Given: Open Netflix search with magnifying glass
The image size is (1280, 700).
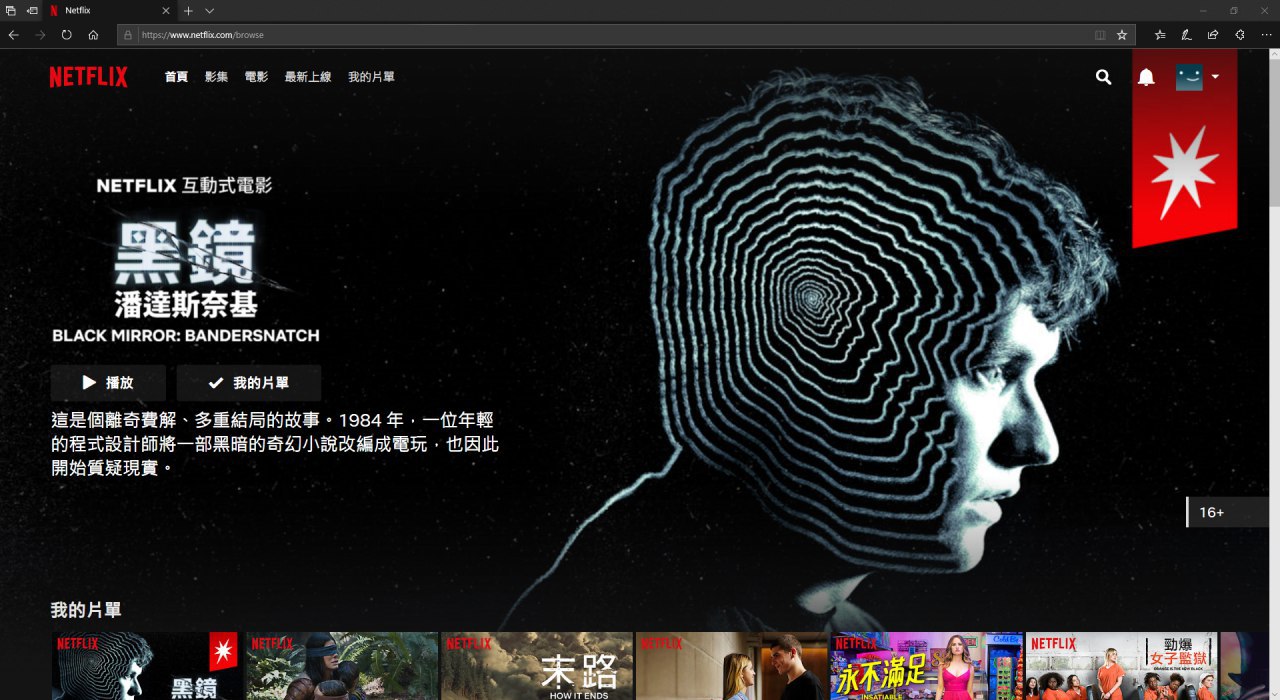Looking at the screenshot, I should click(1103, 77).
